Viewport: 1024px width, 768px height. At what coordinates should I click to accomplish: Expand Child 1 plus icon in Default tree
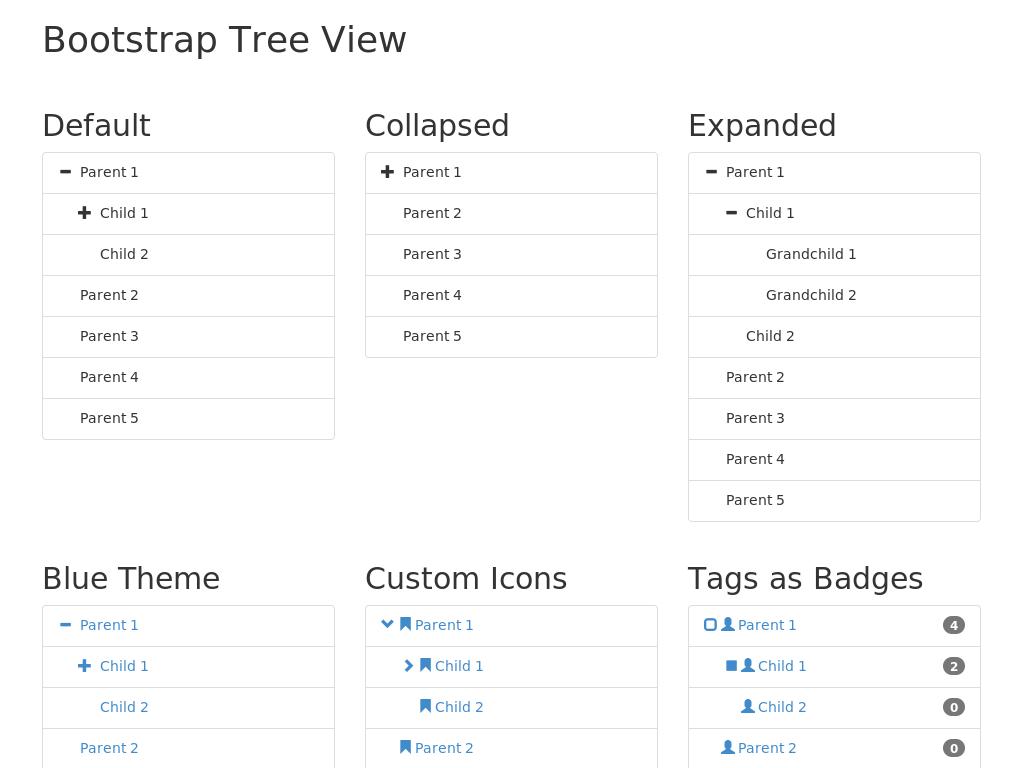(x=85, y=213)
